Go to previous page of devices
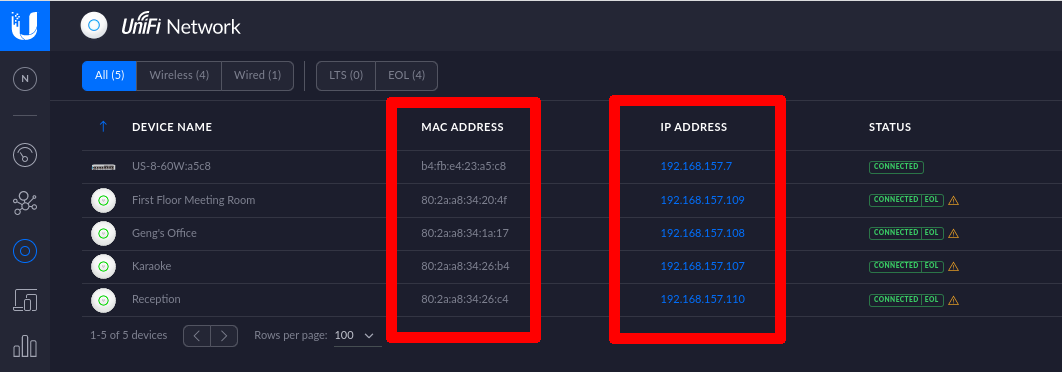The width and height of the screenshot is (1062, 372). [197, 335]
